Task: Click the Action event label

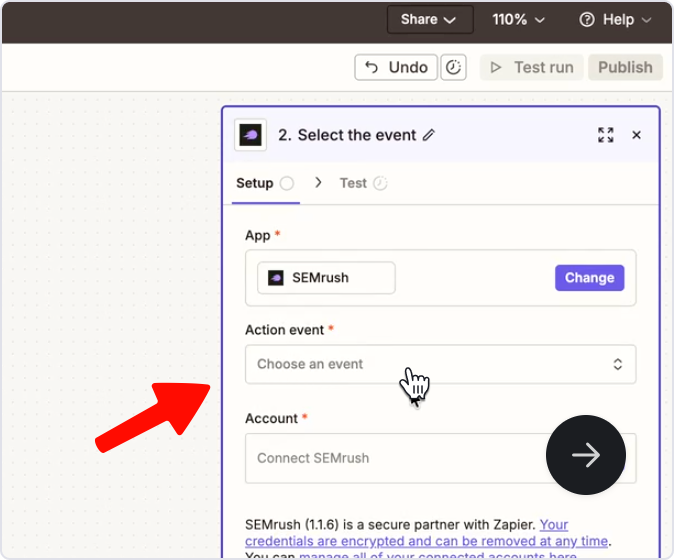Action: [x=285, y=330]
